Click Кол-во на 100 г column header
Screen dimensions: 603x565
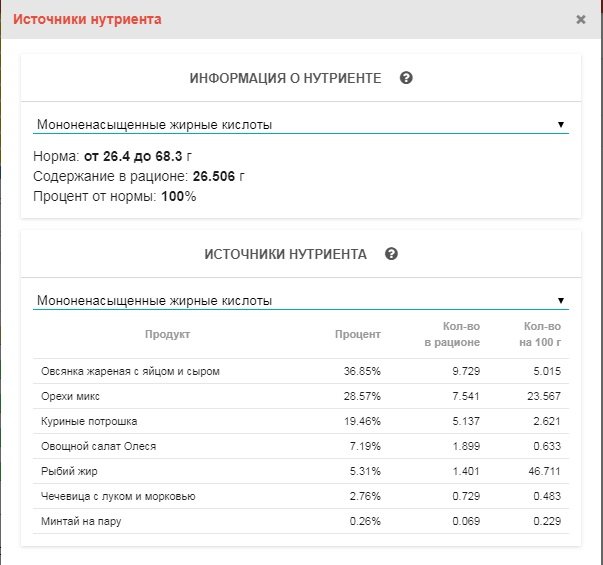[x=541, y=335]
